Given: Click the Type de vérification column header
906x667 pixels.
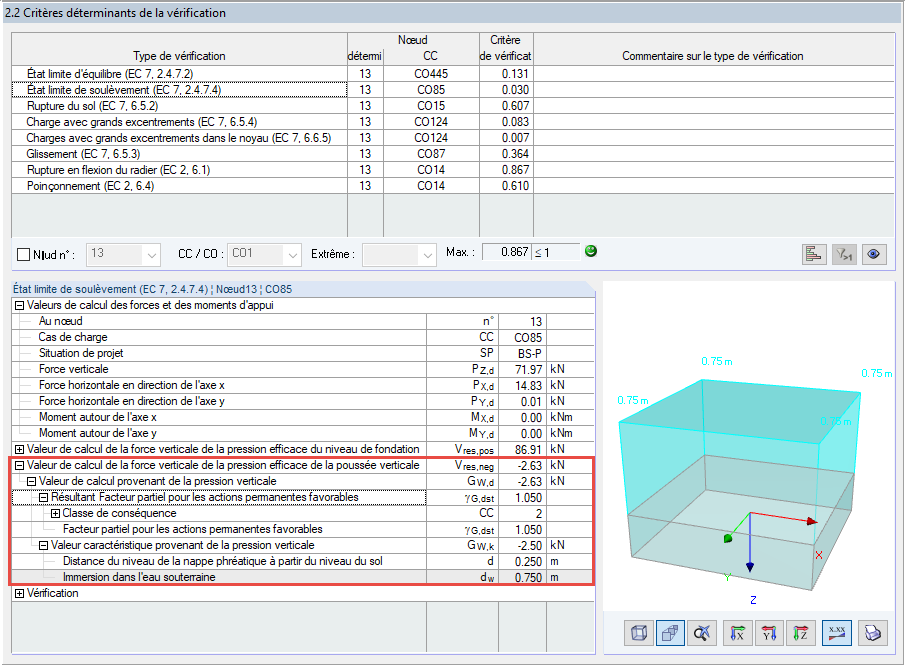Looking at the screenshot, I should point(179,49).
